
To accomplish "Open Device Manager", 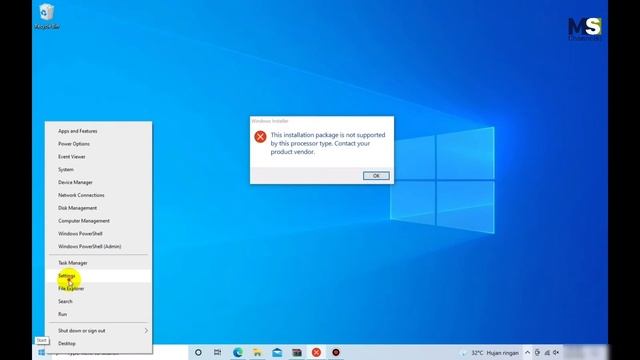I will 98,182.
